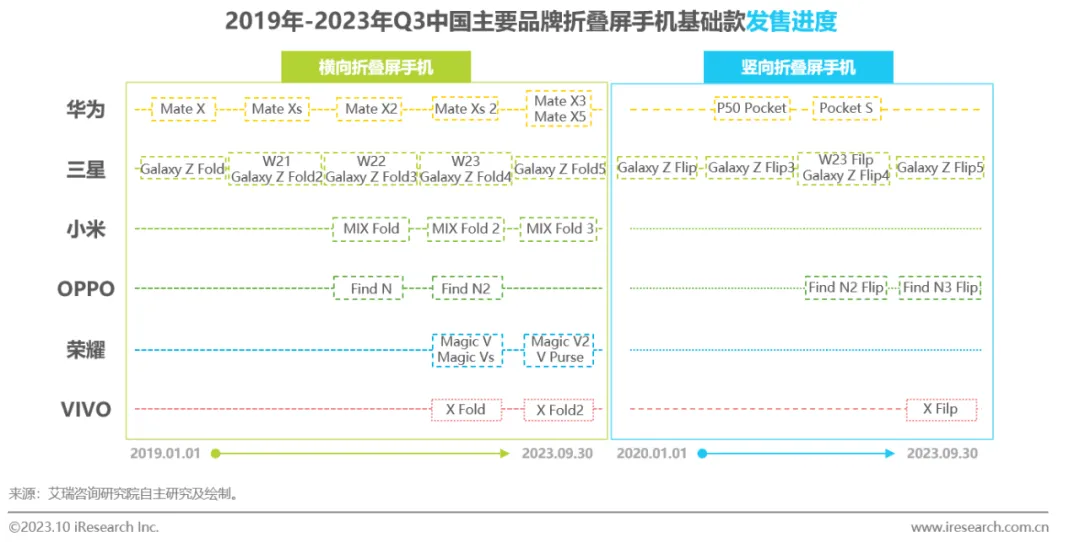The image size is (1080, 543).
Task: Click the 2023.09.30 date under green panel
Action: (x=557, y=453)
